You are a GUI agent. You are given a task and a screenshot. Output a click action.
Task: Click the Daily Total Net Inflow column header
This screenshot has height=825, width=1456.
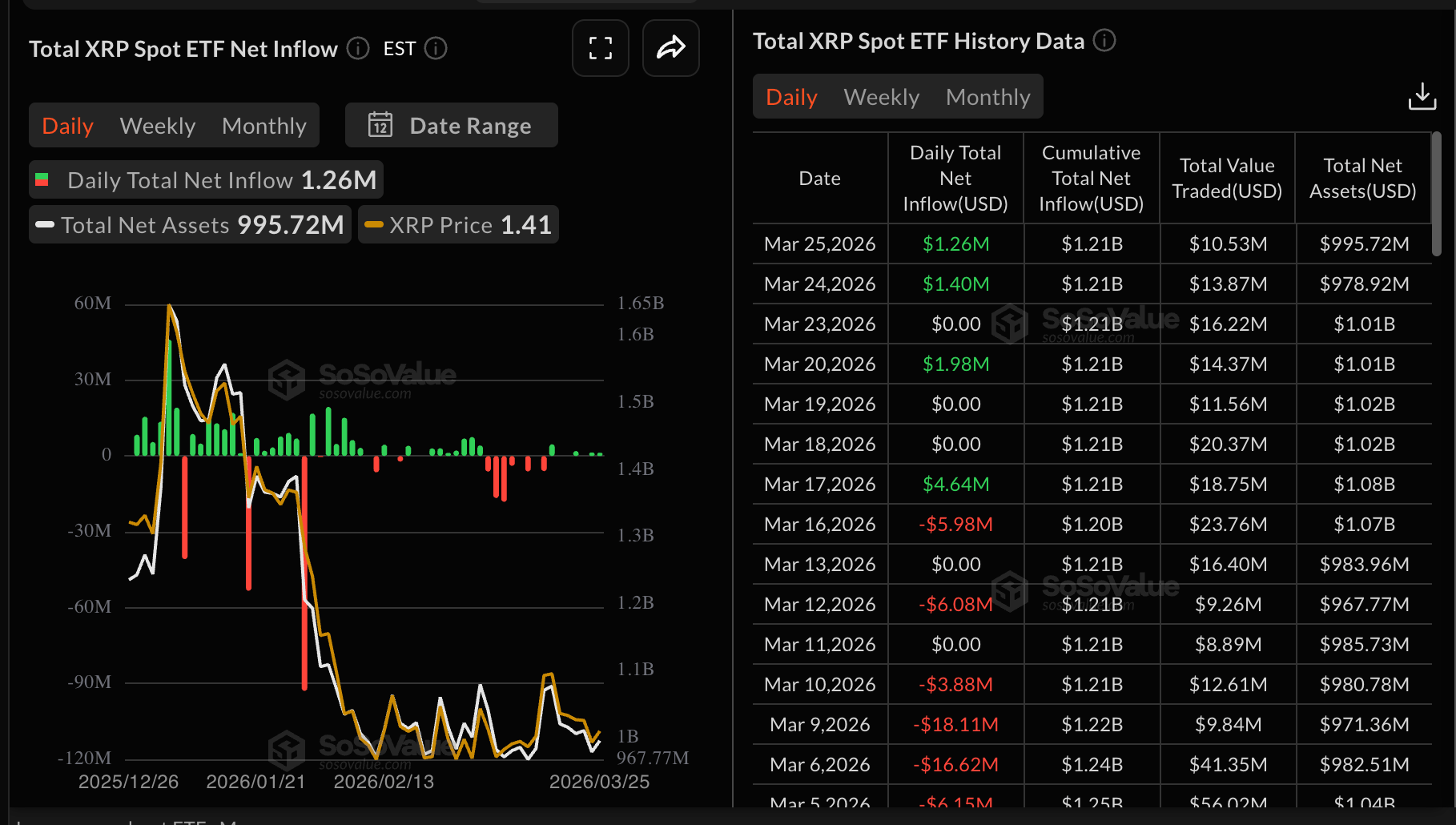click(955, 179)
